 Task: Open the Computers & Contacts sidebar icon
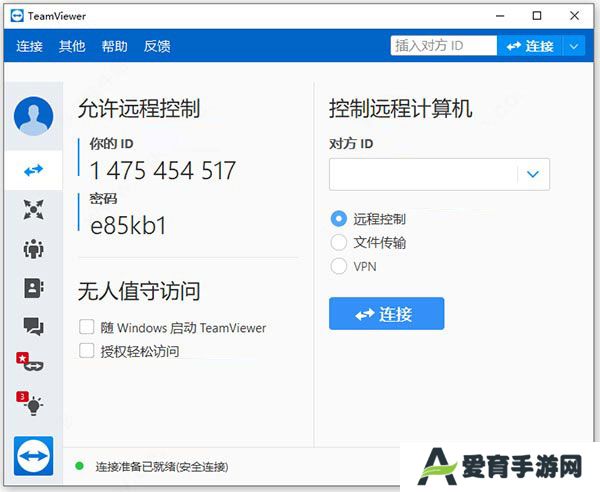[34, 288]
